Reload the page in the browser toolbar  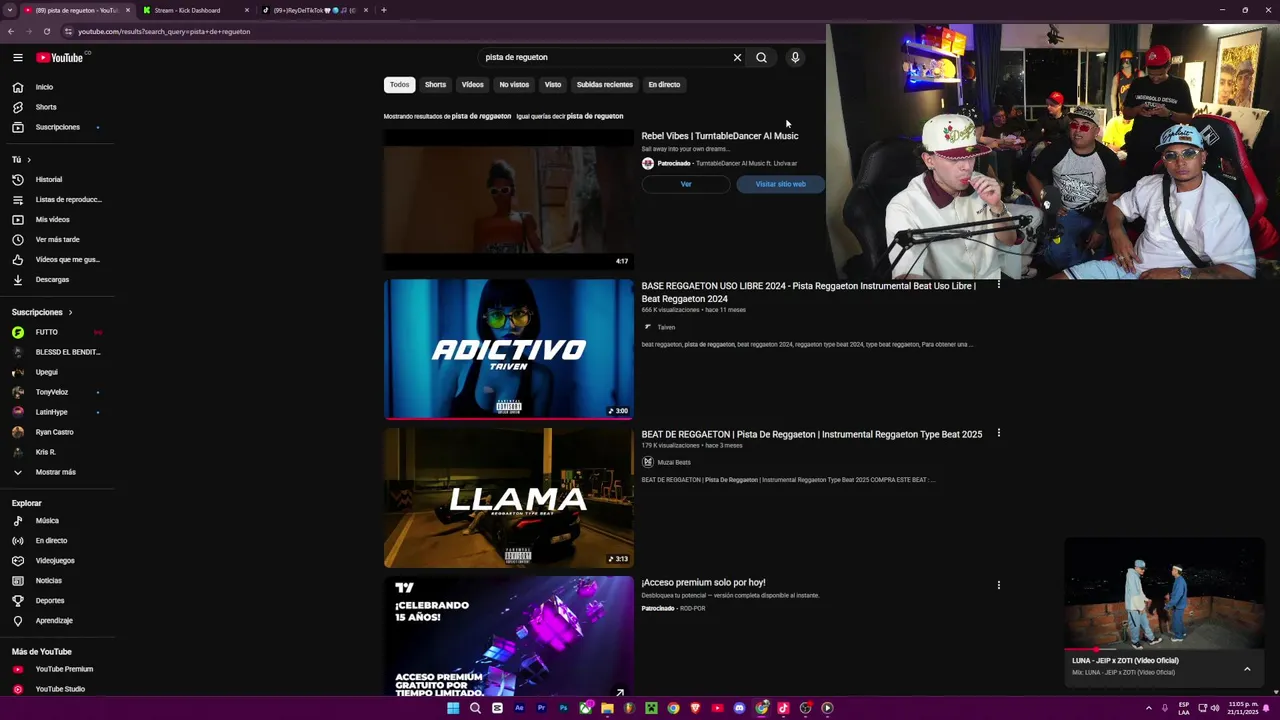[47, 31]
